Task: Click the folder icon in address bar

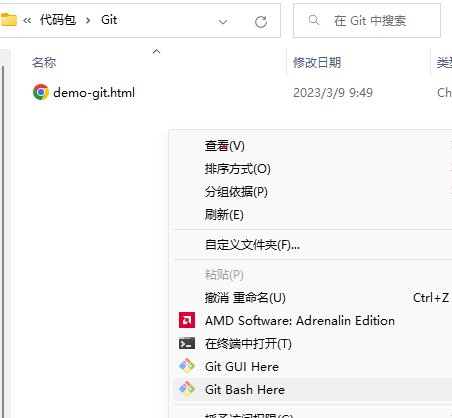Action: coord(8,20)
